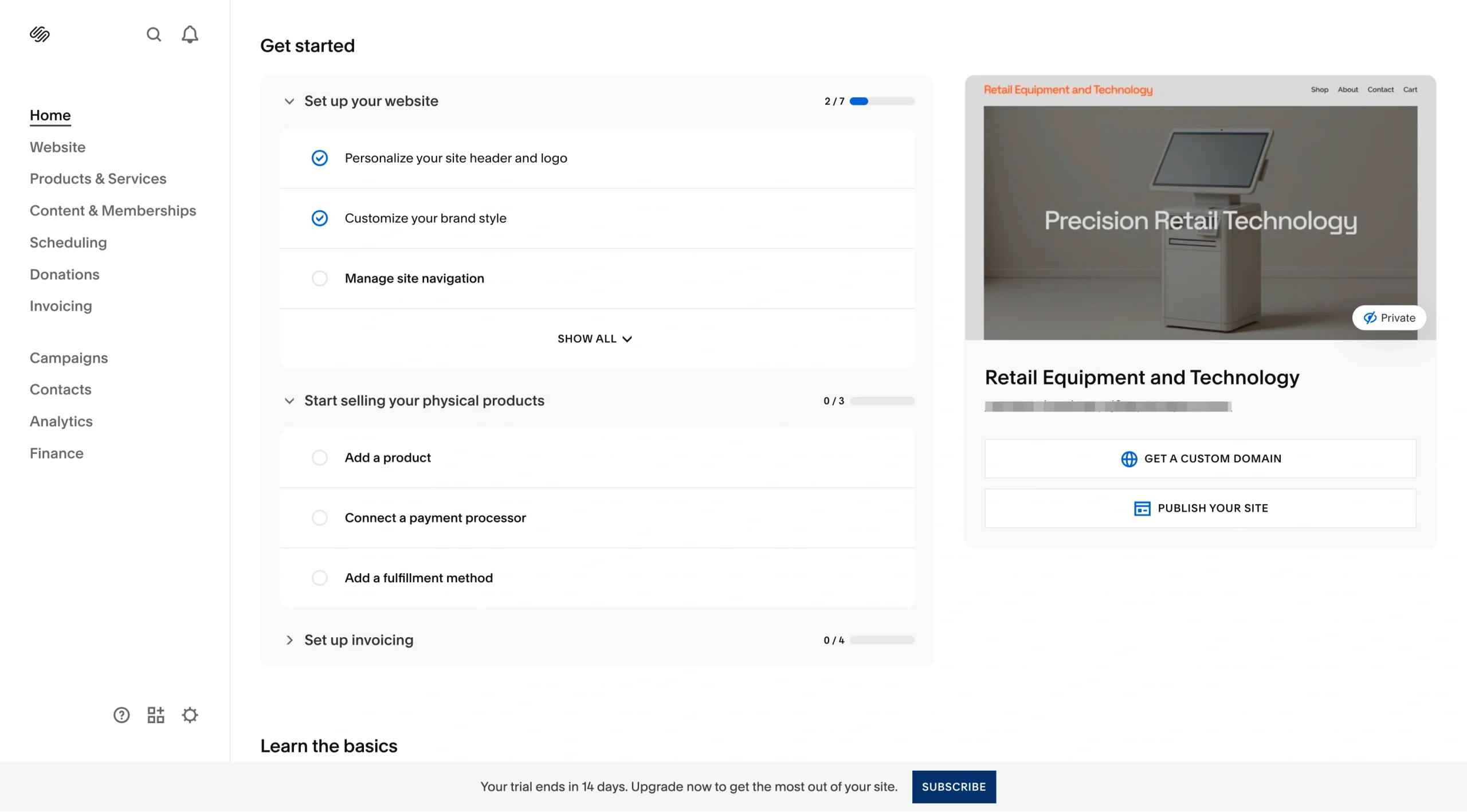Image resolution: width=1467 pixels, height=812 pixels.
Task: Open search with the magnifier icon
Action: [154, 34]
